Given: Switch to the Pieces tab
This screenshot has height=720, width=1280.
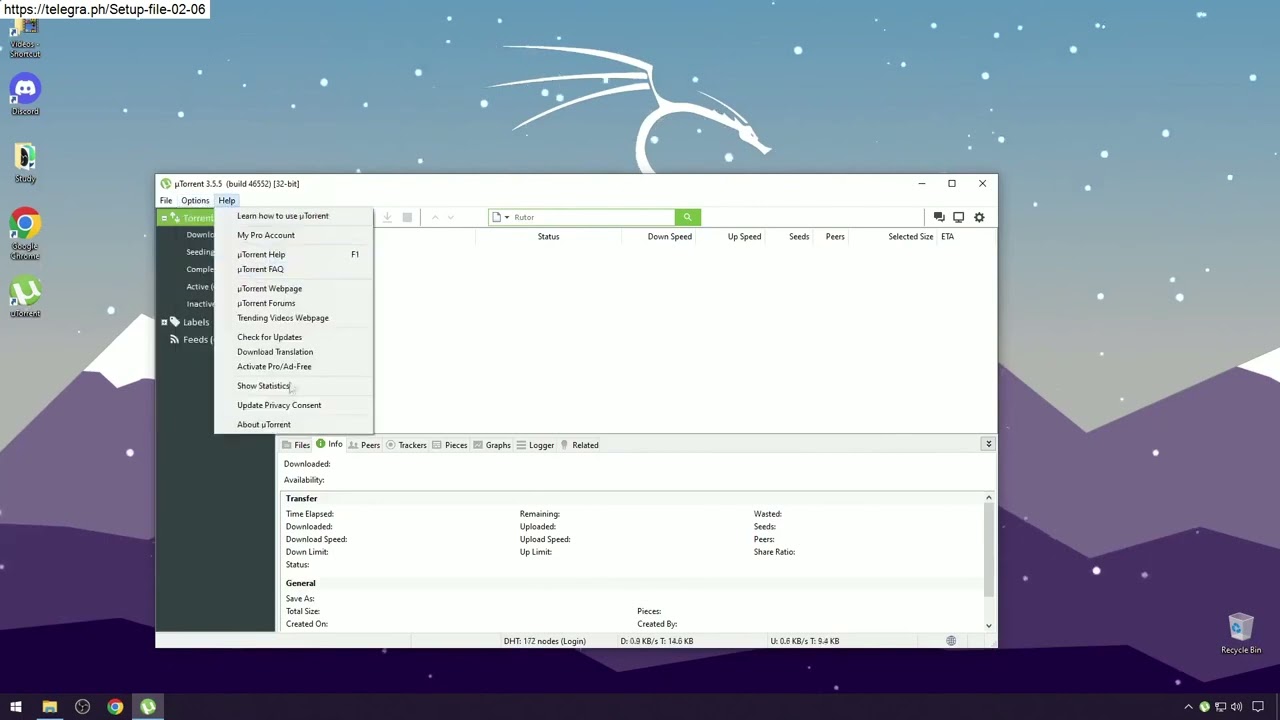Looking at the screenshot, I should point(450,445).
